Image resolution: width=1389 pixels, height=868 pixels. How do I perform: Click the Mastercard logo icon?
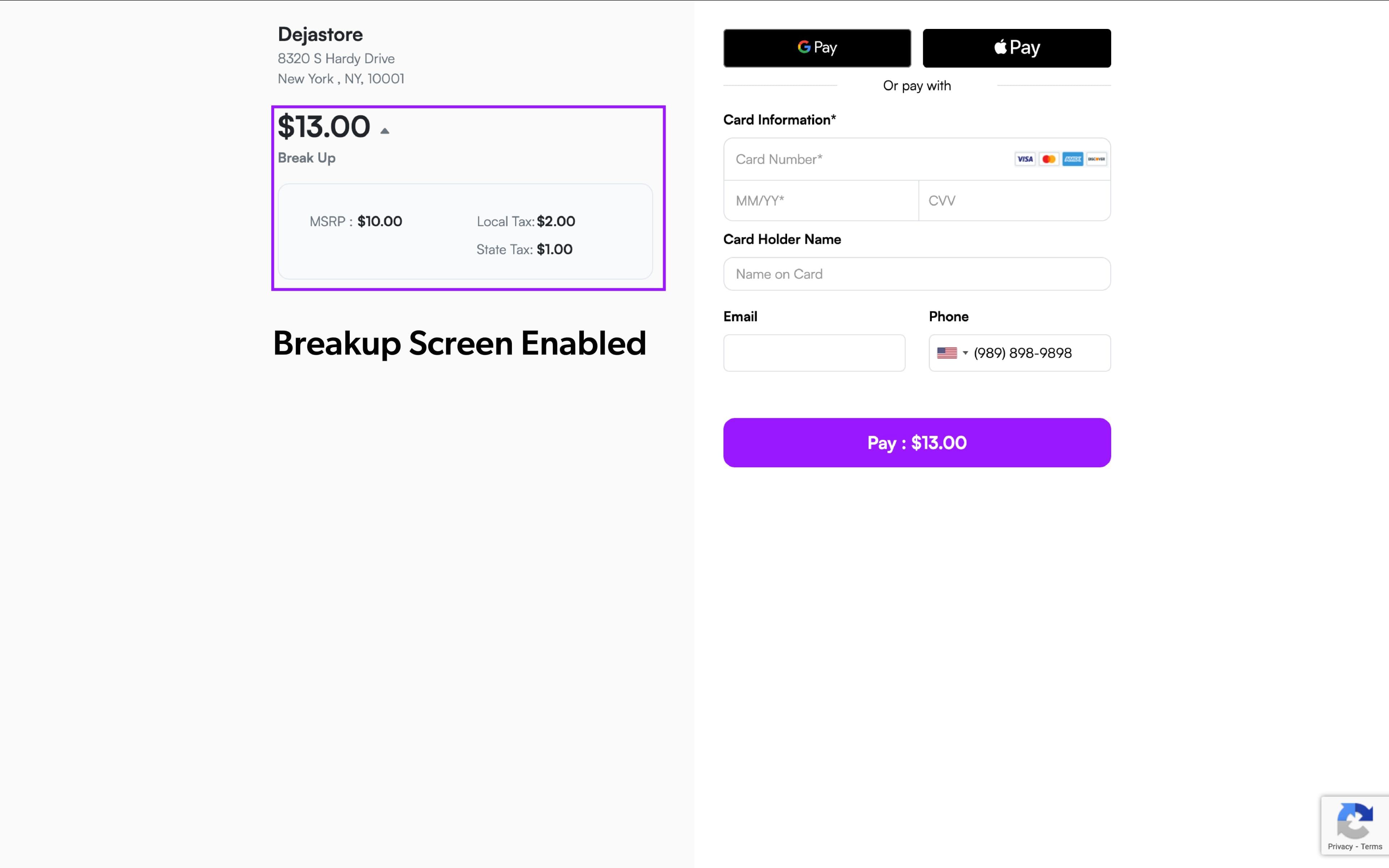tap(1049, 159)
